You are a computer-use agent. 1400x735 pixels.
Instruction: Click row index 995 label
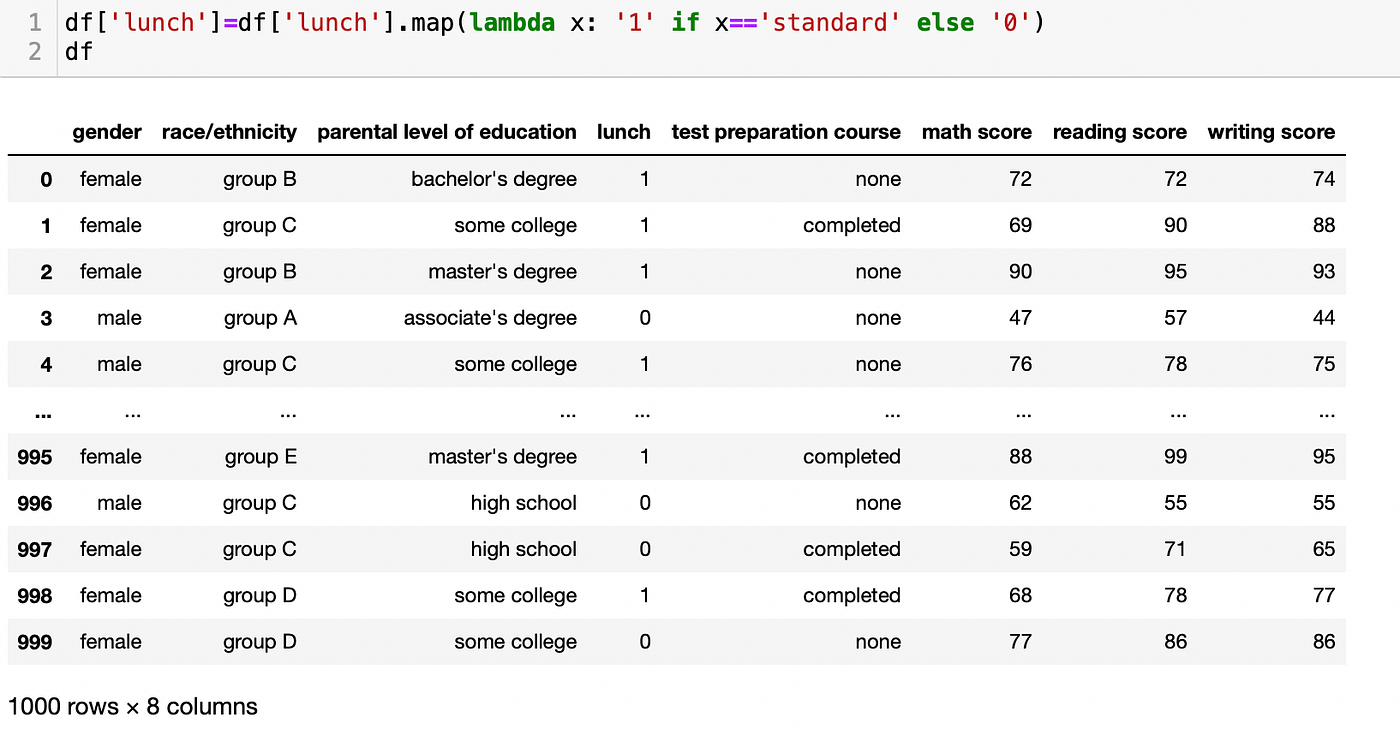(x=35, y=457)
